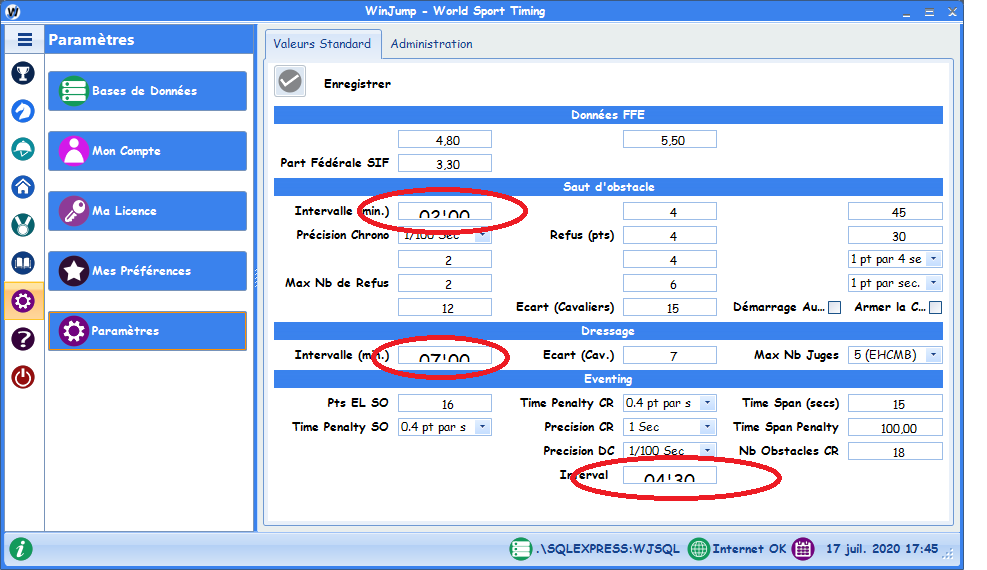Screen dimensions: 987x570
Task: Click the calendar icon in the status bar
Action: click(803, 549)
